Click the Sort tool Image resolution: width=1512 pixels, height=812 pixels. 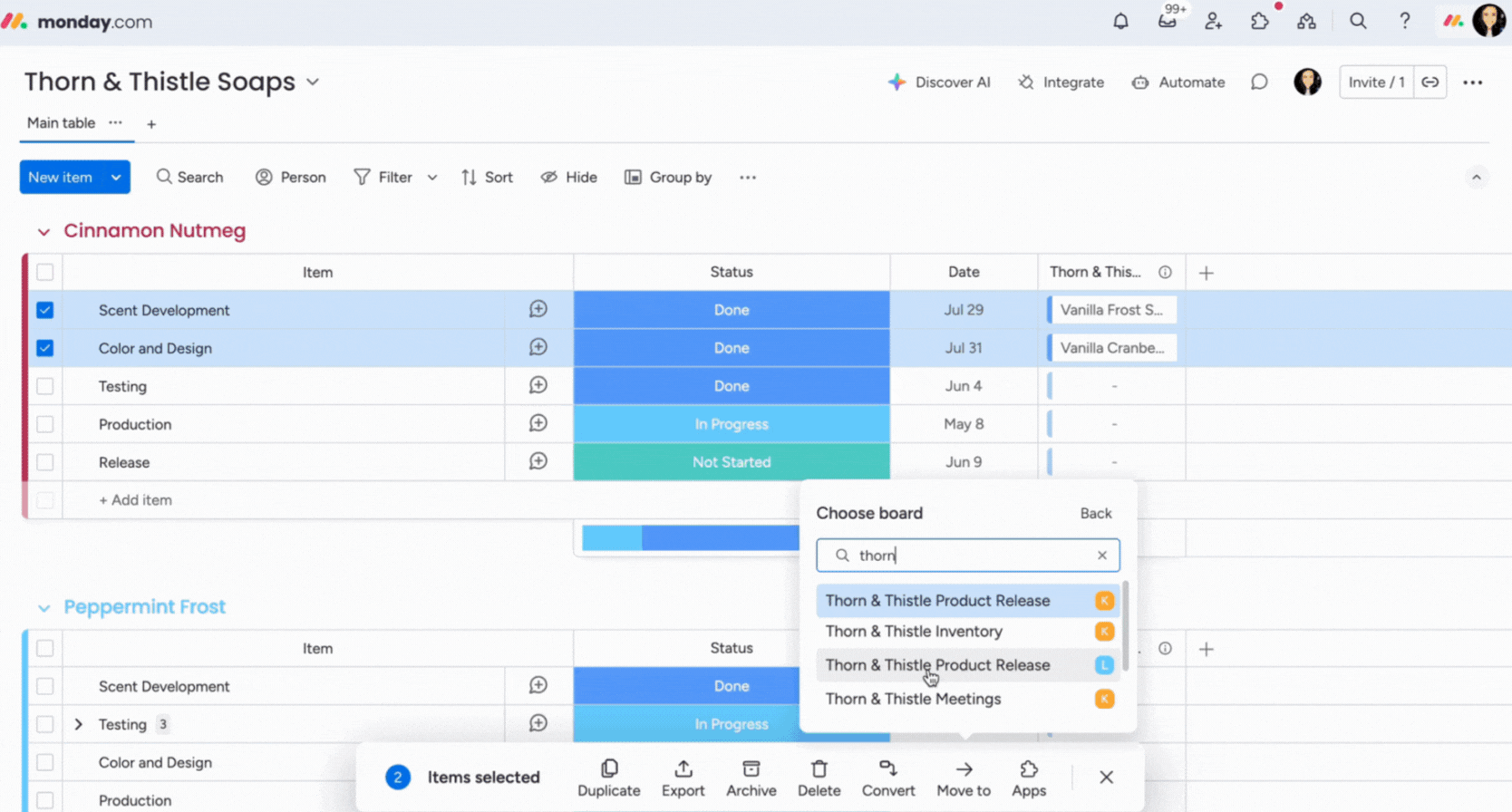(x=487, y=177)
